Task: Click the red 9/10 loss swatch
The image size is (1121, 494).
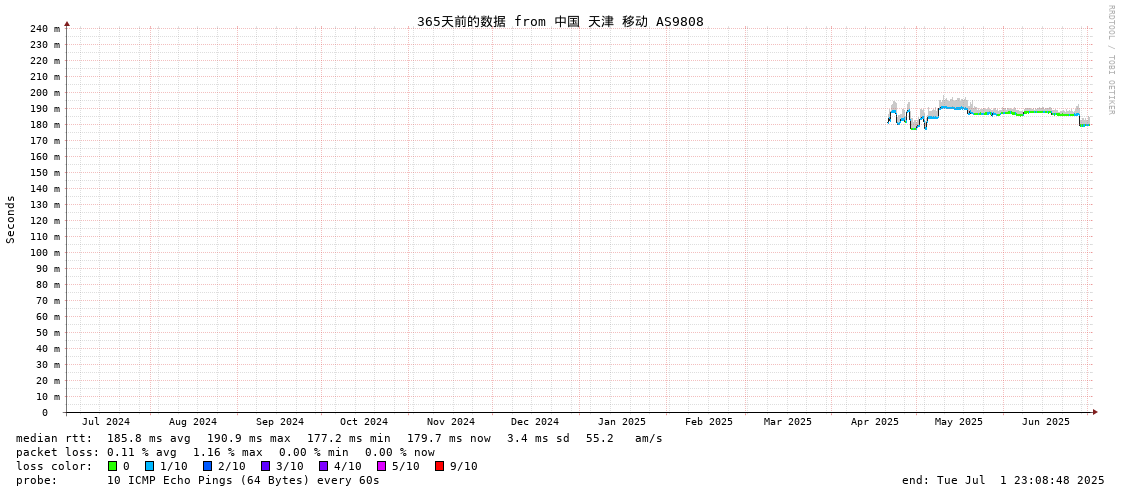Action: (439, 466)
